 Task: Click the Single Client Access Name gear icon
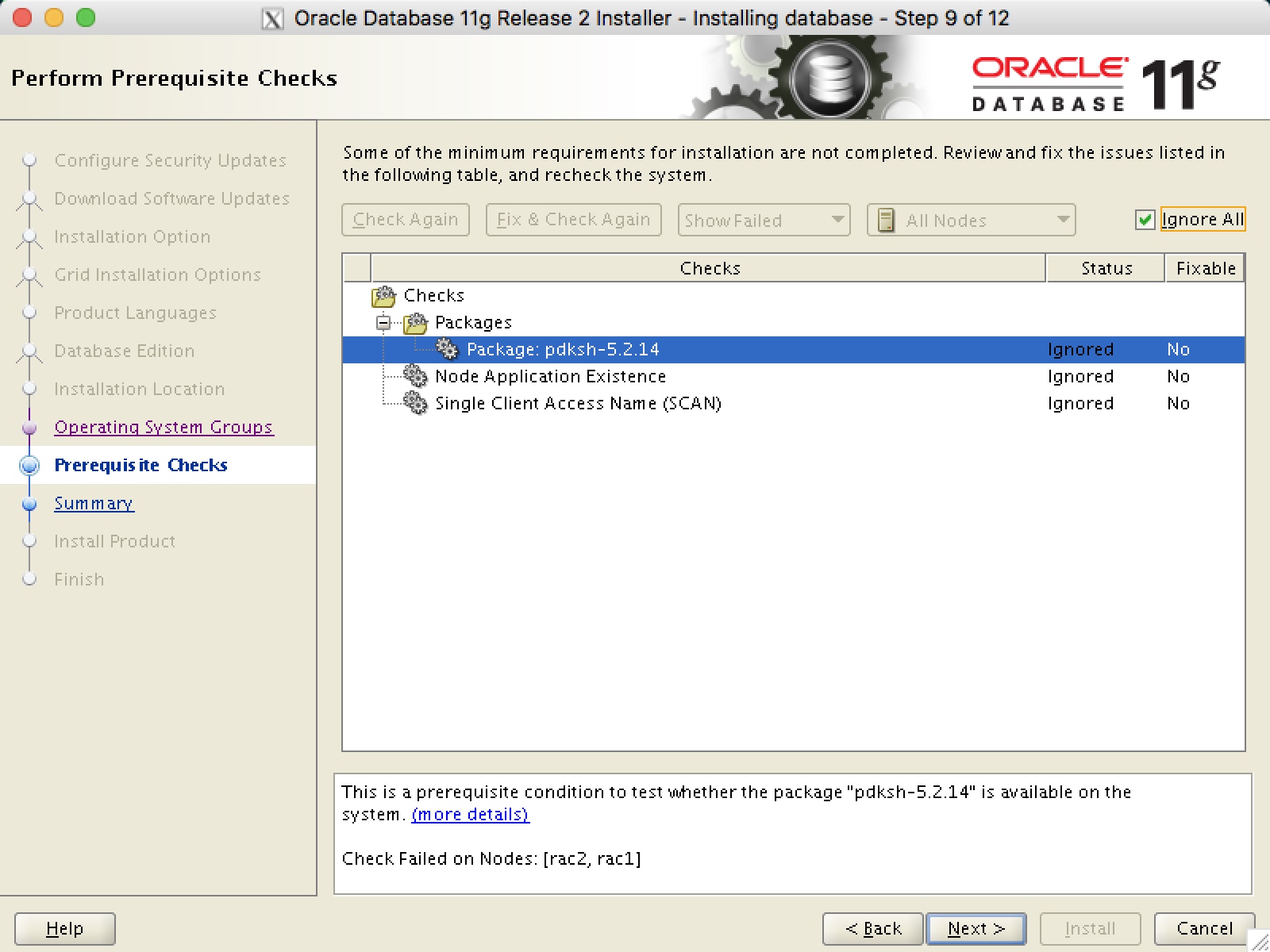click(416, 403)
